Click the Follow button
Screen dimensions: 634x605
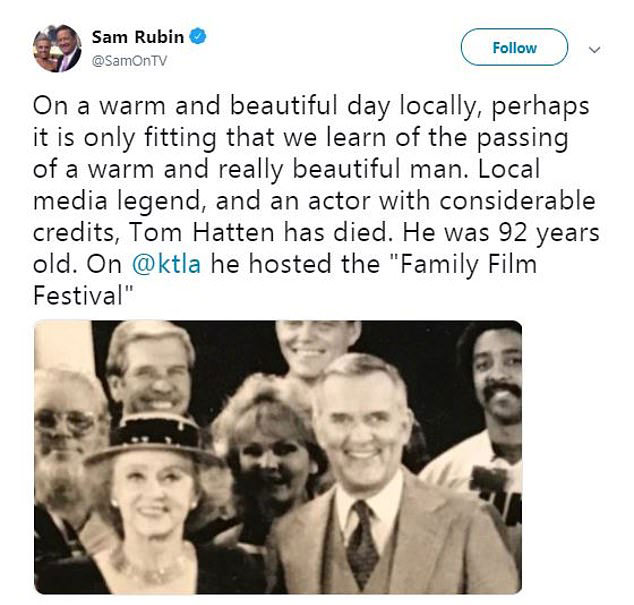point(513,48)
